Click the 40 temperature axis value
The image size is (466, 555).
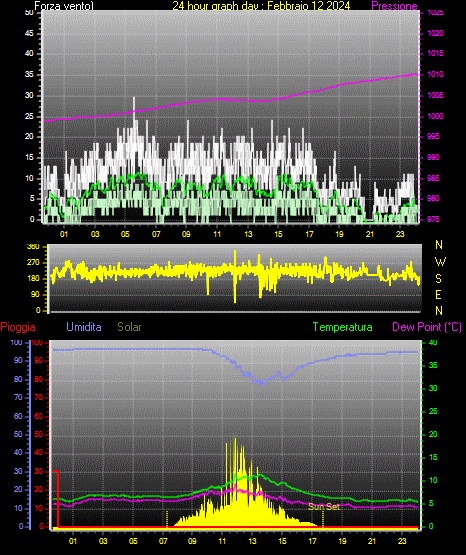(x=433, y=343)
